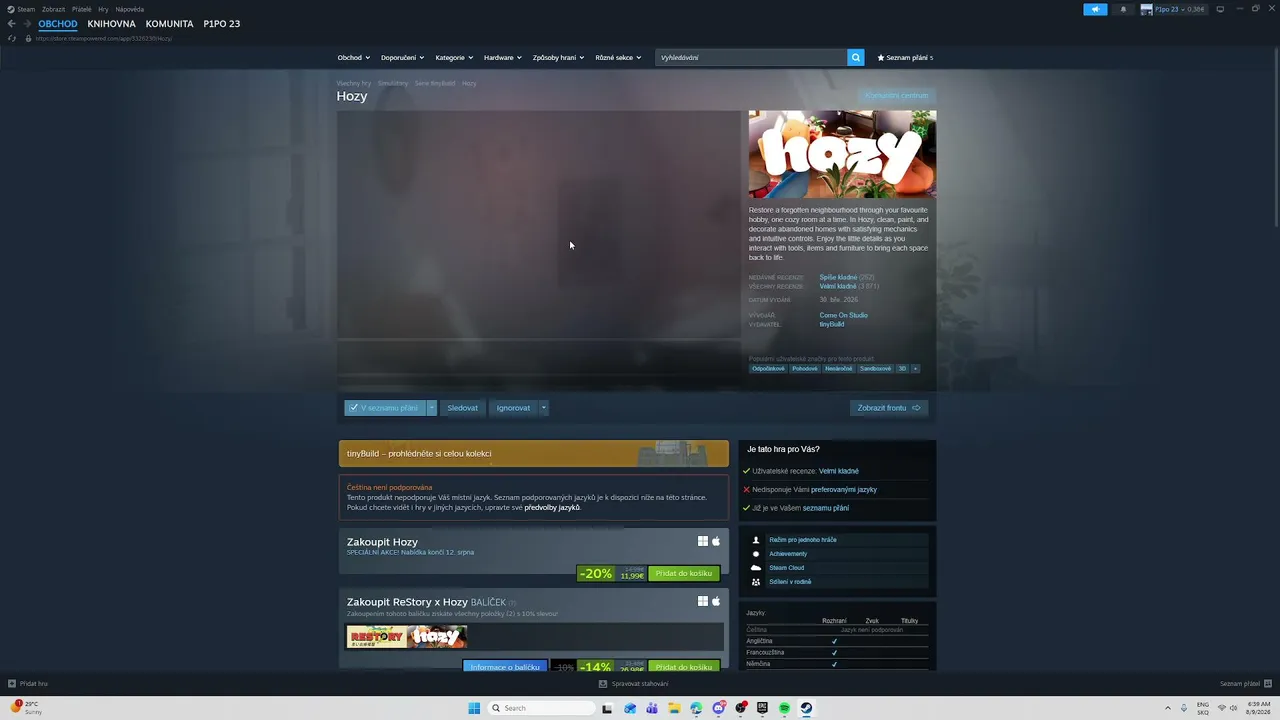Expand the Doporučení dropdown
This screenshot has width=1280, height=720.
pos(403,57)
